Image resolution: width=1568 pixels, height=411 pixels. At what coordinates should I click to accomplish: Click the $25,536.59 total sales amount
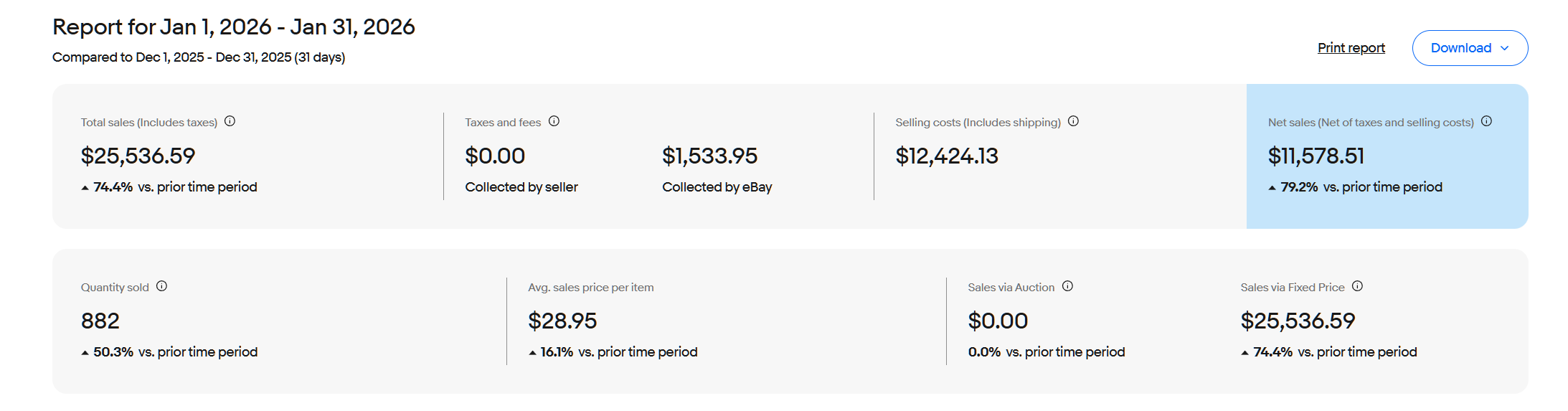pyautogui.click(x=138, y=156)
